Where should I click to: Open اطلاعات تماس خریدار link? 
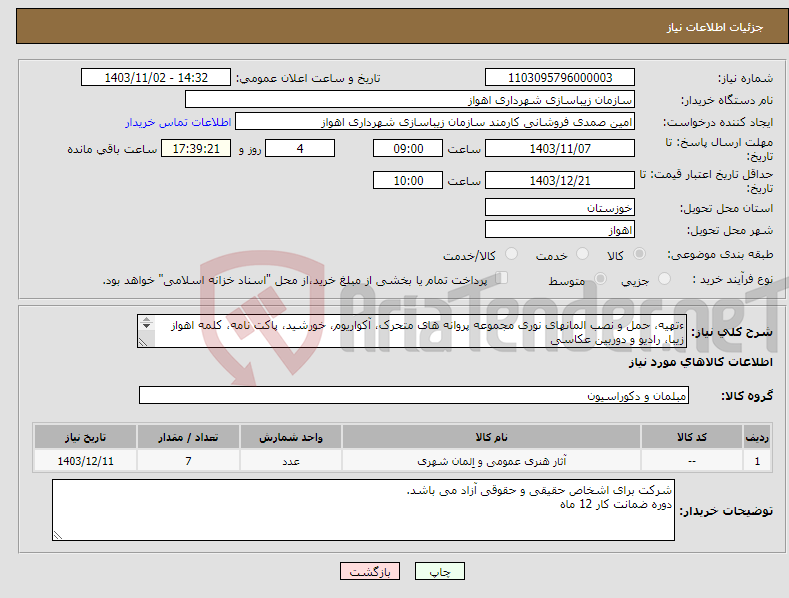[x=178, y=122]
